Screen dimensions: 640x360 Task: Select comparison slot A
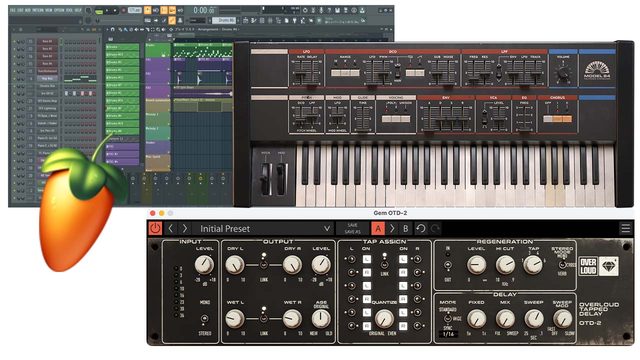[x=378, y=229]
